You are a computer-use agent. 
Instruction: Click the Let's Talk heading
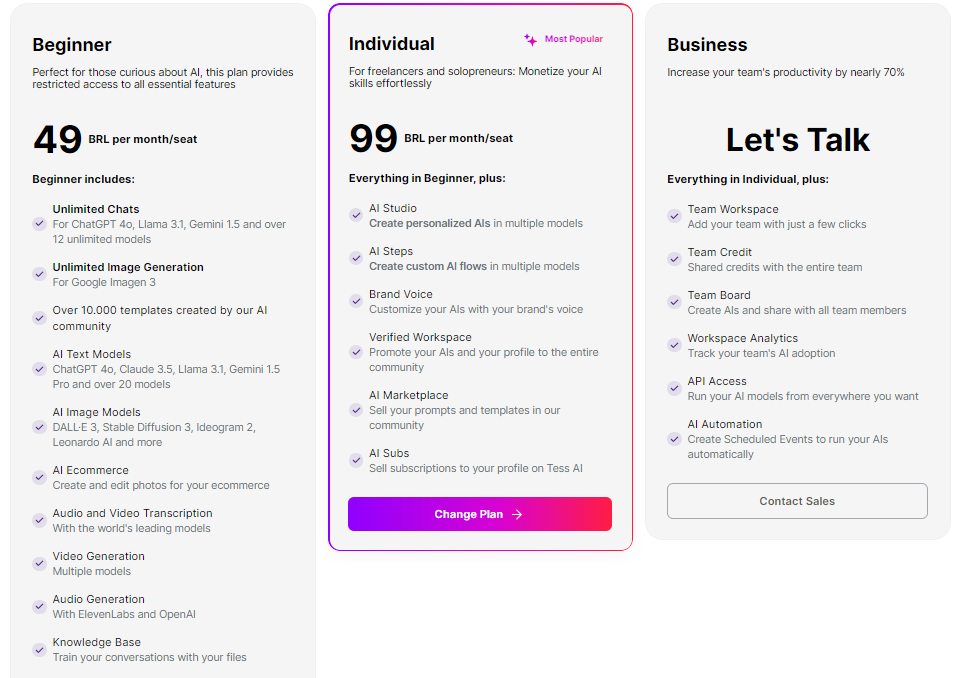[x=797, y=140]
